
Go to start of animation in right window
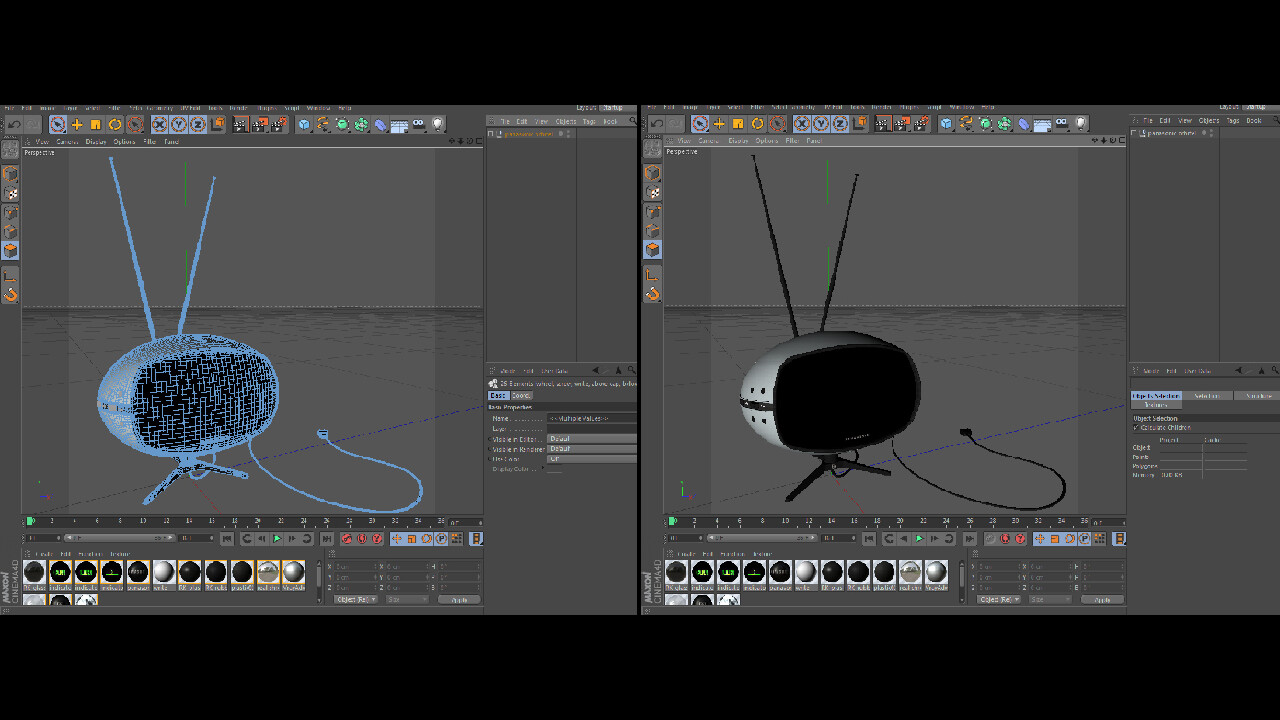(x=869, y=539)
